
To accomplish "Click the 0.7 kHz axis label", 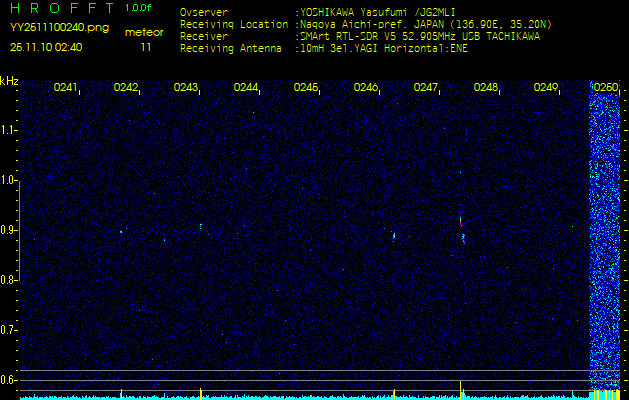I will click(x=10, y=329).
